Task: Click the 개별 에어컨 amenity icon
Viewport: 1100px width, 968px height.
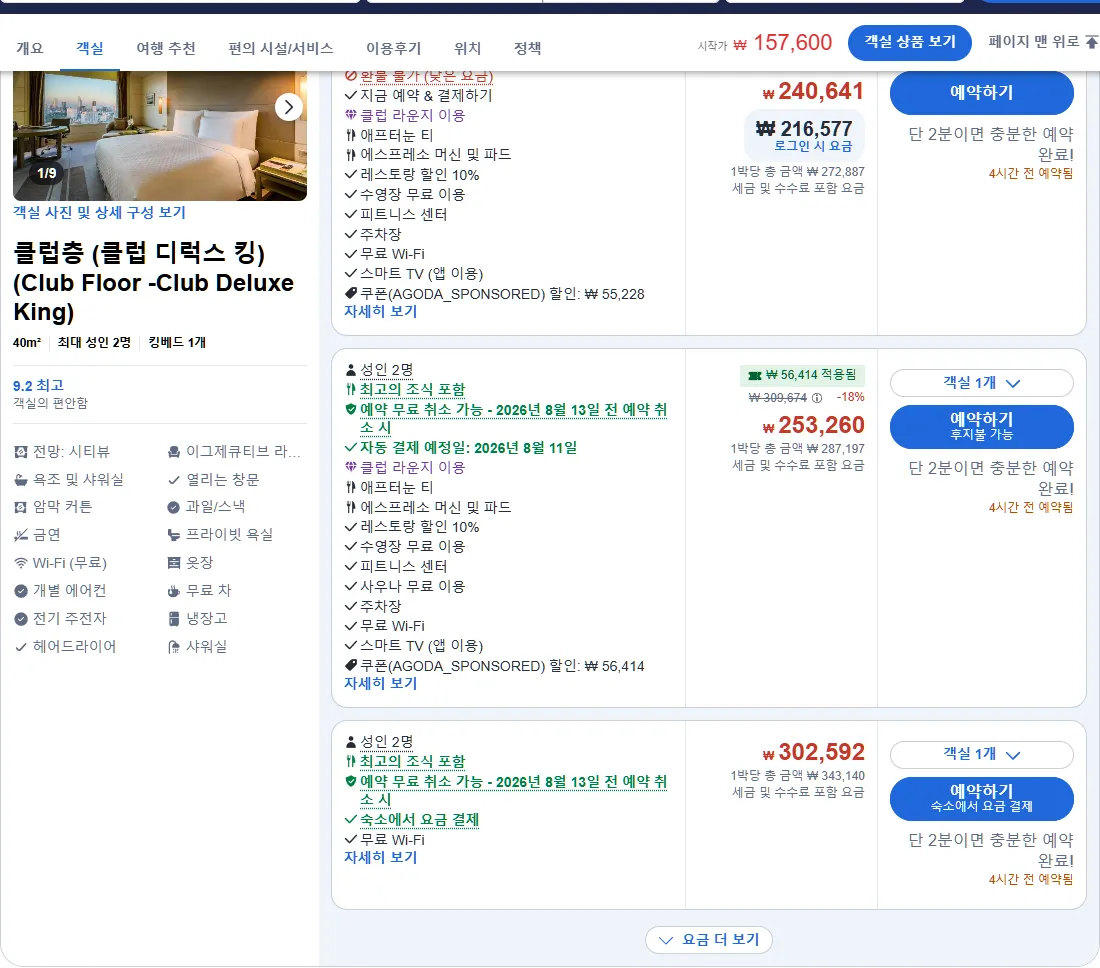Action: click(x=21, y=591)
